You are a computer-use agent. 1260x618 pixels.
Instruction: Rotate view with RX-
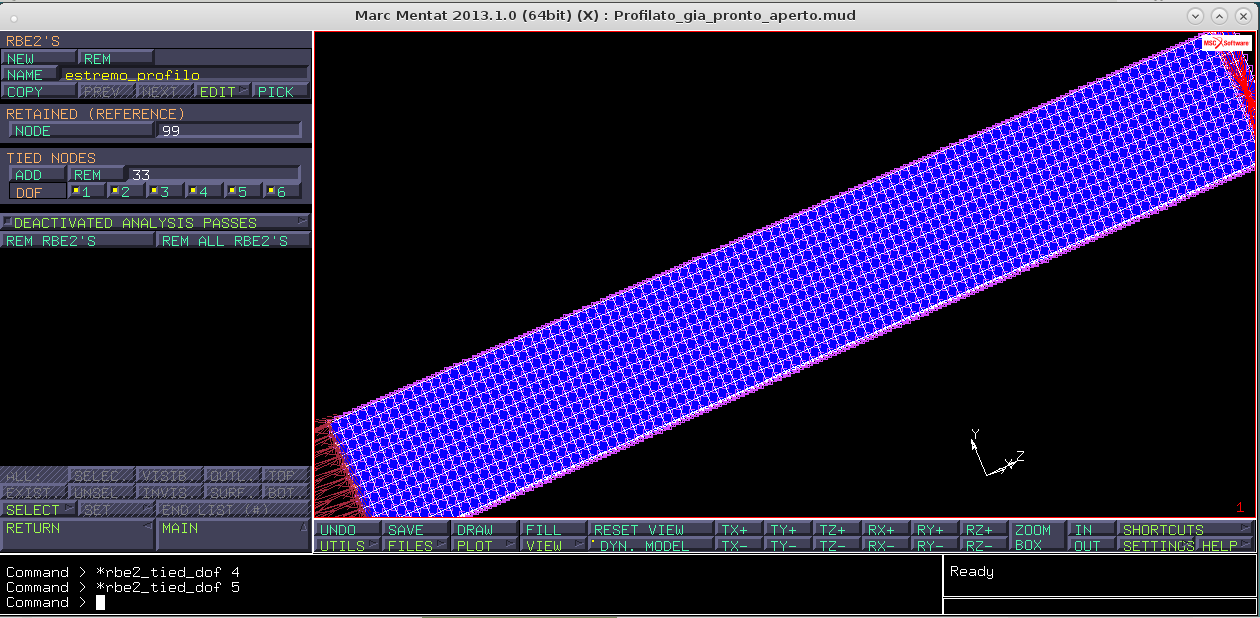pyautogui.click(x=887, y=546)
